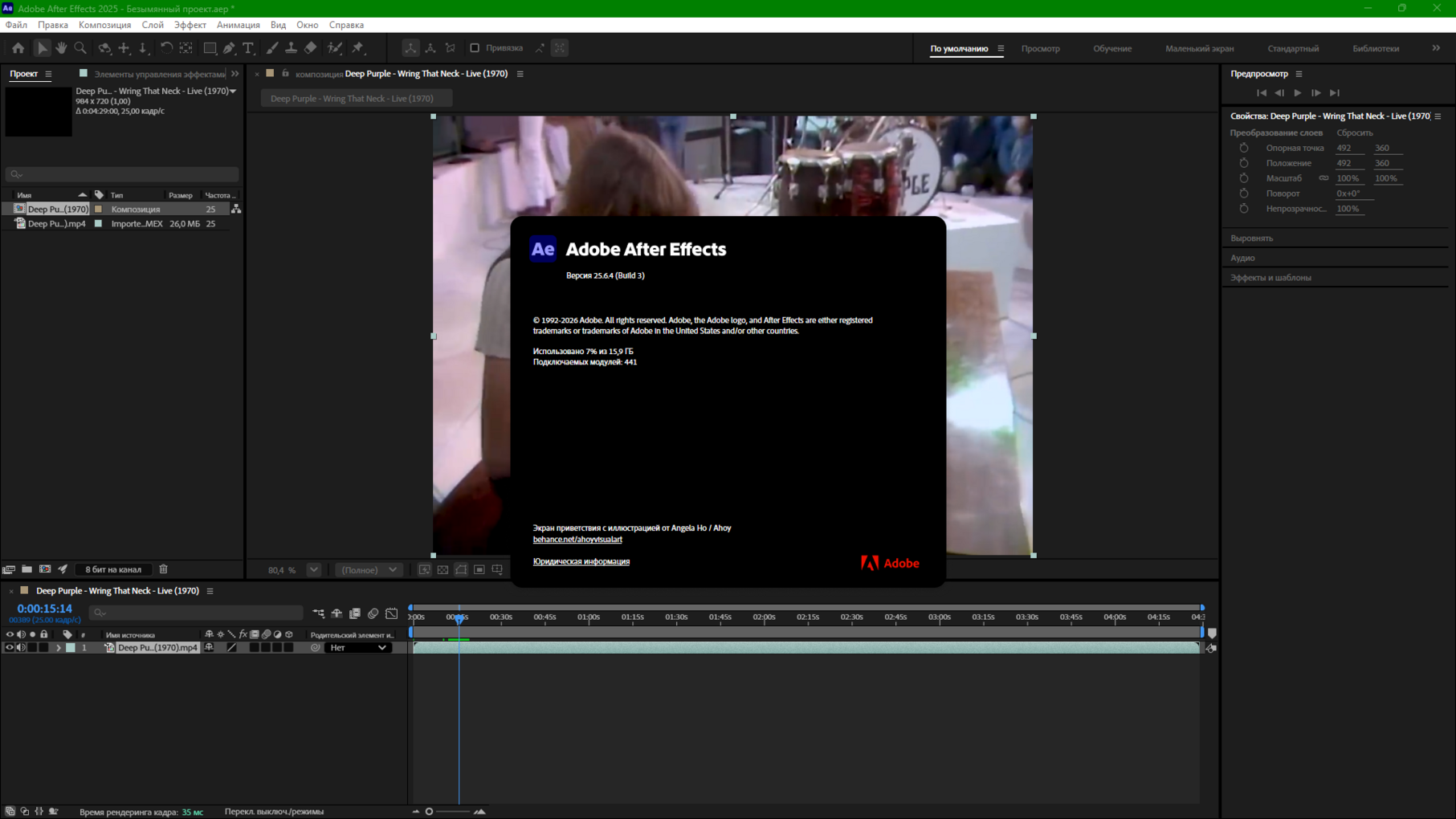Open the parent layer dropdown showing Нет
This screenshot has width=1456, height=819.
[357, 647]
